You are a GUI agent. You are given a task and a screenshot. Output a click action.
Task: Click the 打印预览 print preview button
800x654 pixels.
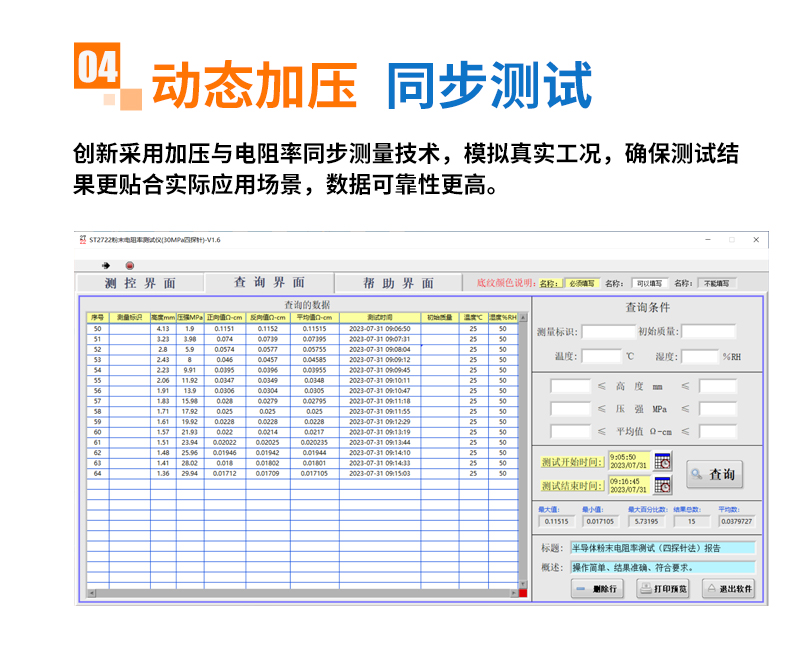[663, 589]
